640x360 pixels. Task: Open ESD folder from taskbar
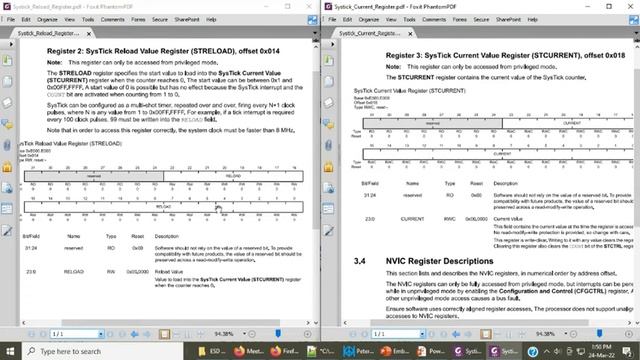tap(212, 351)
